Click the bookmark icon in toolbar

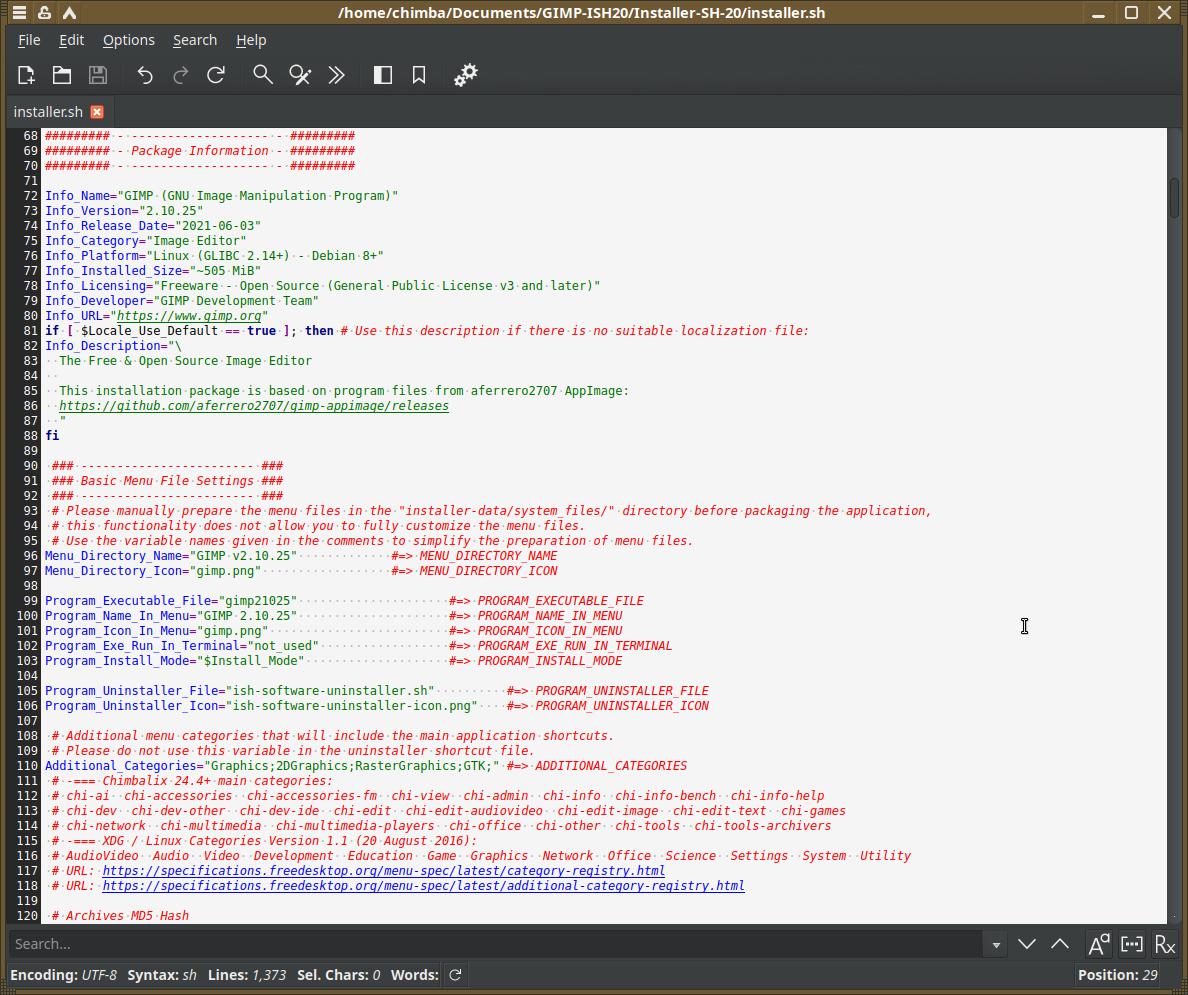pos(419,75)
